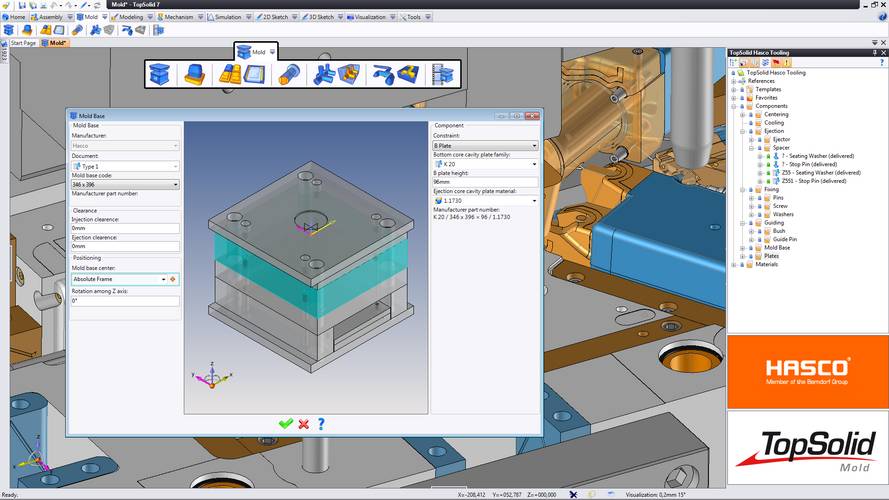The width and height of the screenshot is (889, 500).
Task: Open help with the blue question mark
Action: tap(321, 424)
